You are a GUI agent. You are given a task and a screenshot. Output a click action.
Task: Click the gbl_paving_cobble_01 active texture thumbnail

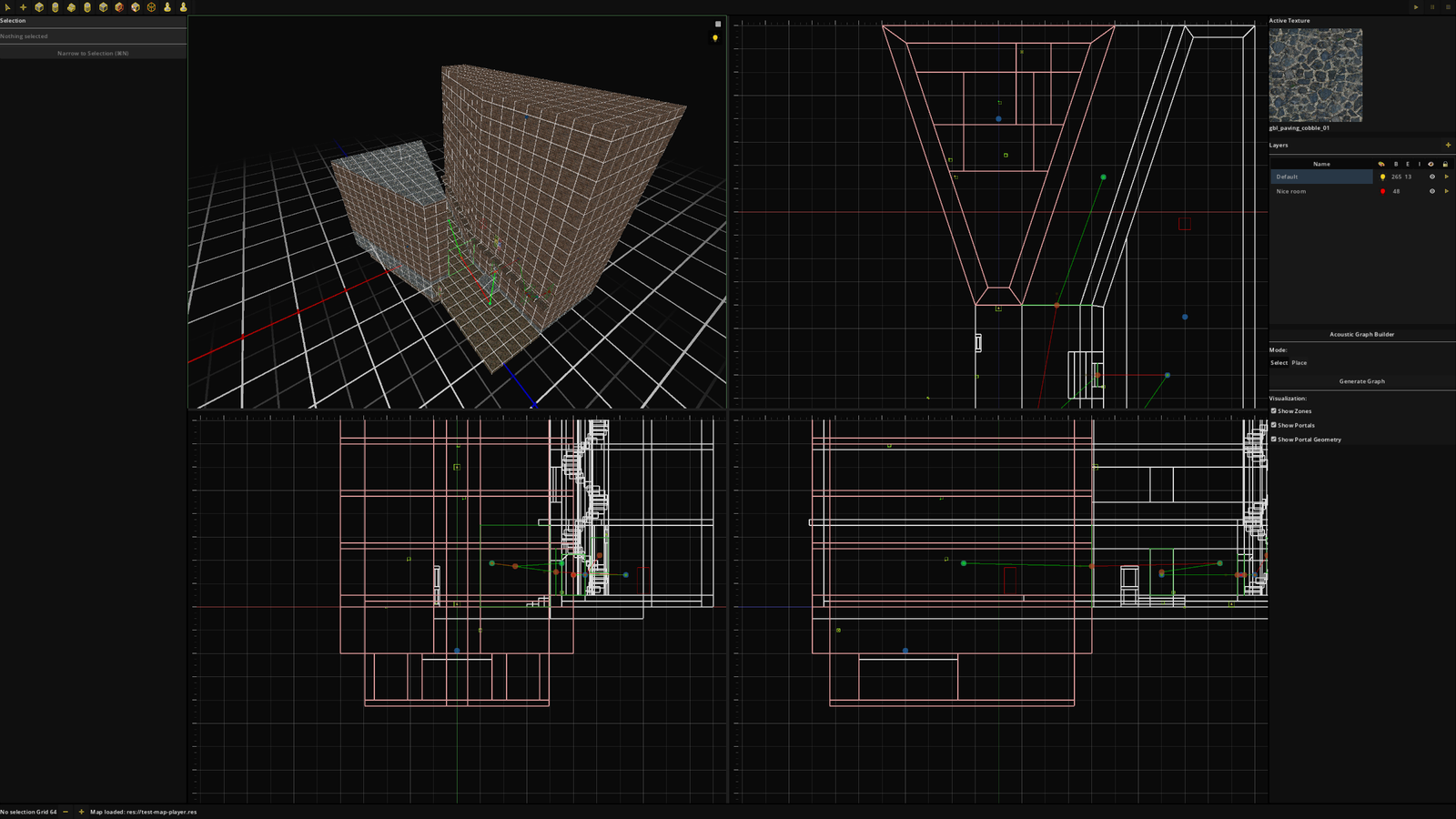coord(1316,75)
